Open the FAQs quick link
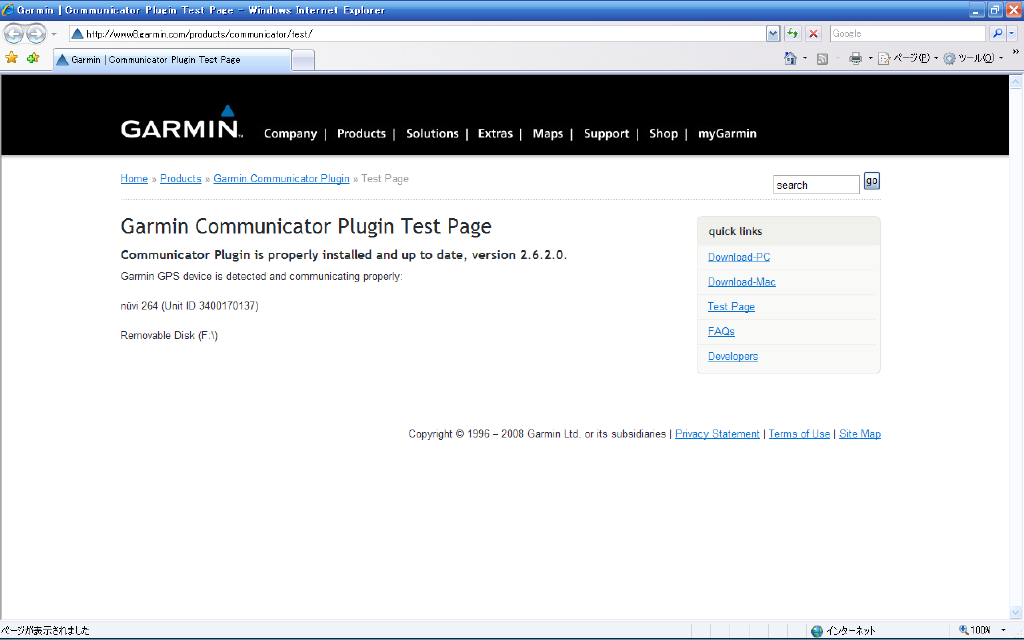 coord(721,332)
